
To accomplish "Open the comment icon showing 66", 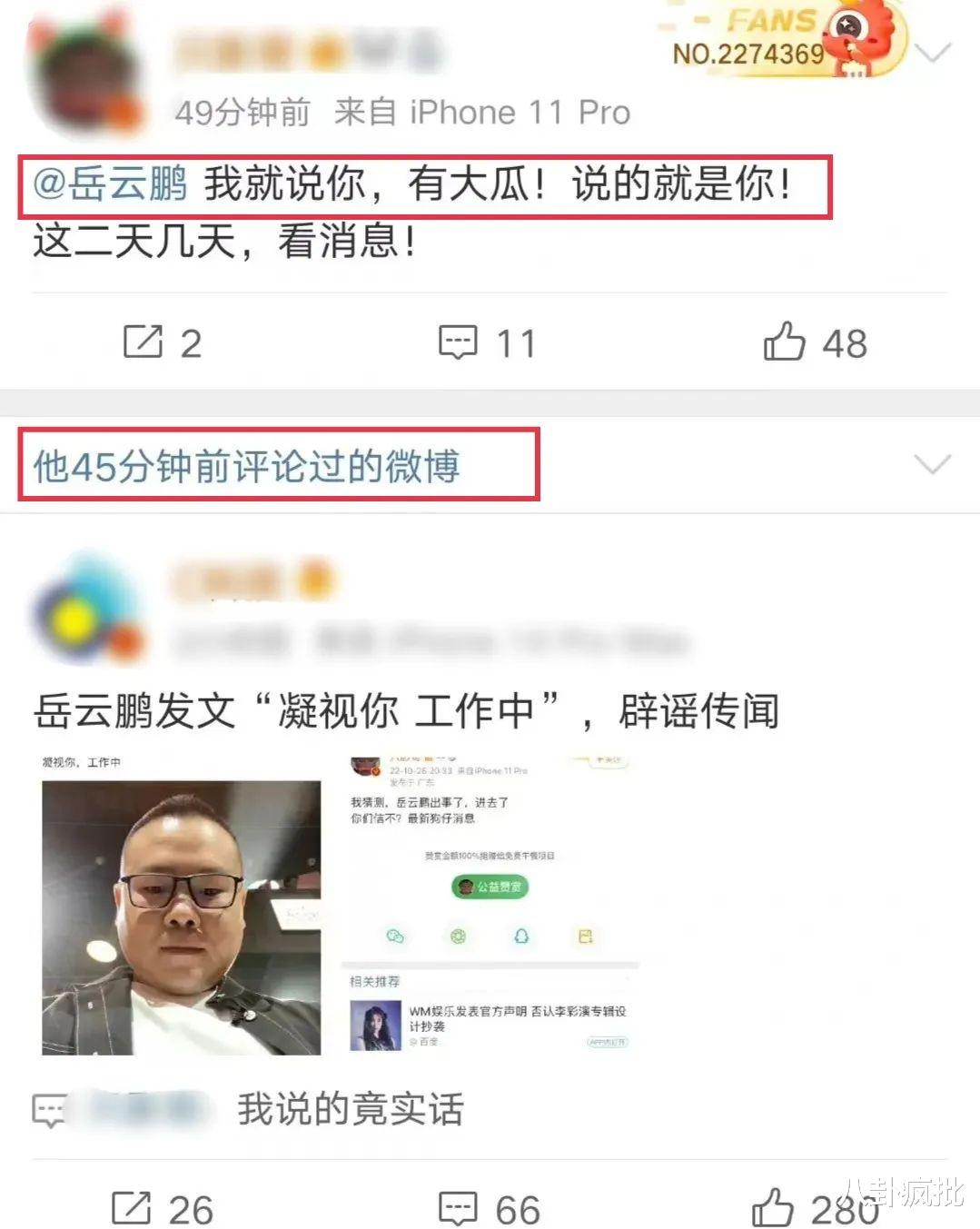I will click(x=458, y=1209).
